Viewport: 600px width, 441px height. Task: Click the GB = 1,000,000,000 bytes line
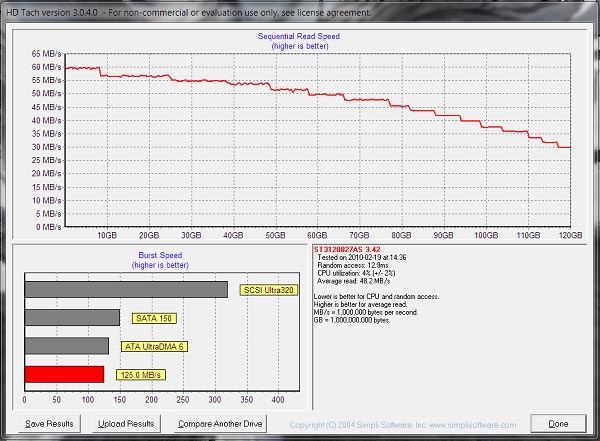point(352,320)
